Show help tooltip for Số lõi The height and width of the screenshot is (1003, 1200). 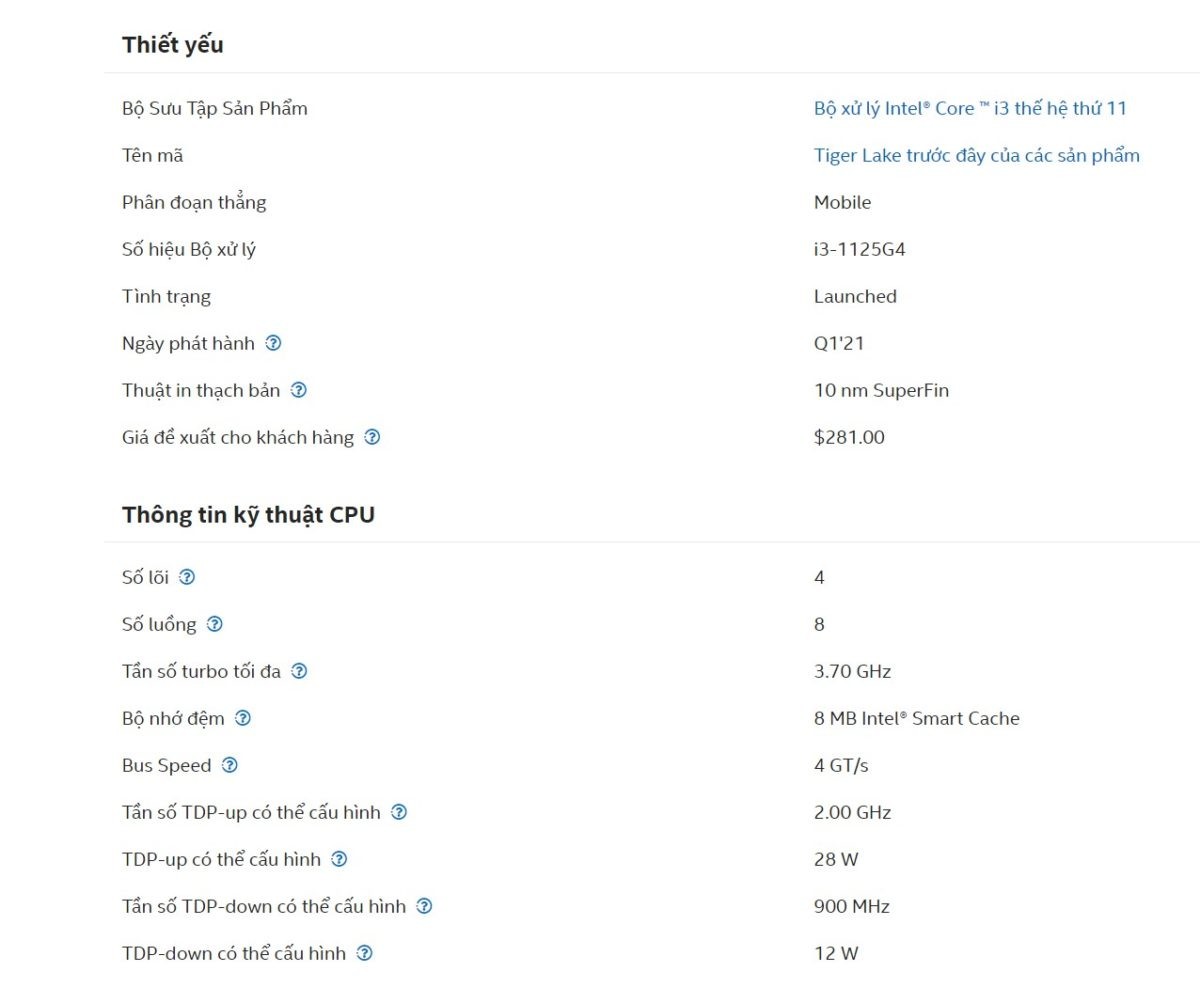pyautogui.click(x=187, y=577)
